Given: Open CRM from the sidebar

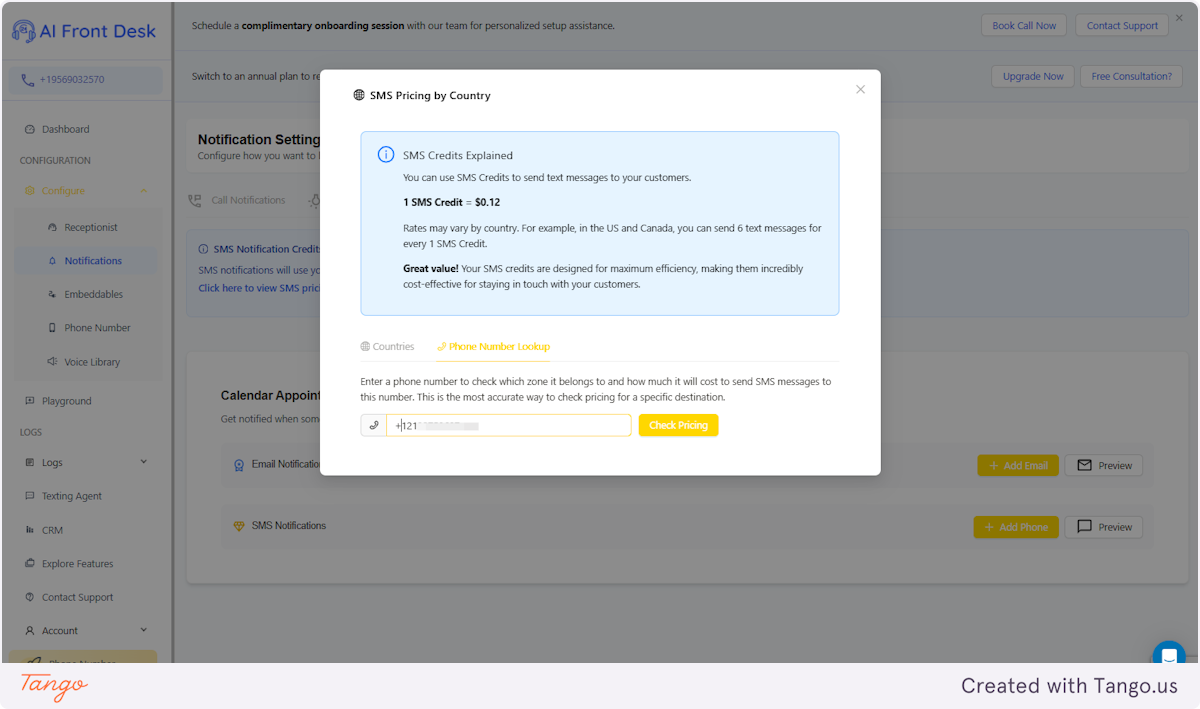Looking at the screenshot, I should (52, 530).
